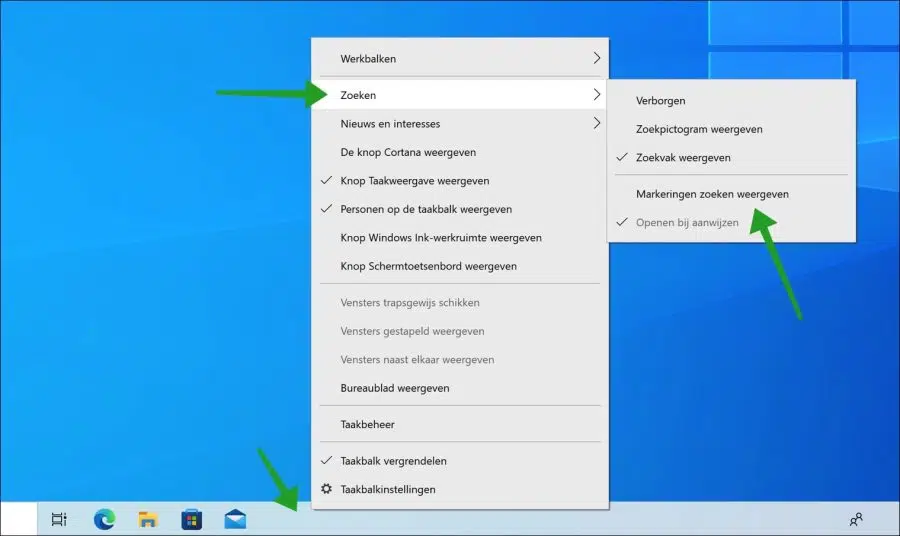
Task: Enable Knop Windows Ink-werkruimte weergeven
Action: (460, 238)
